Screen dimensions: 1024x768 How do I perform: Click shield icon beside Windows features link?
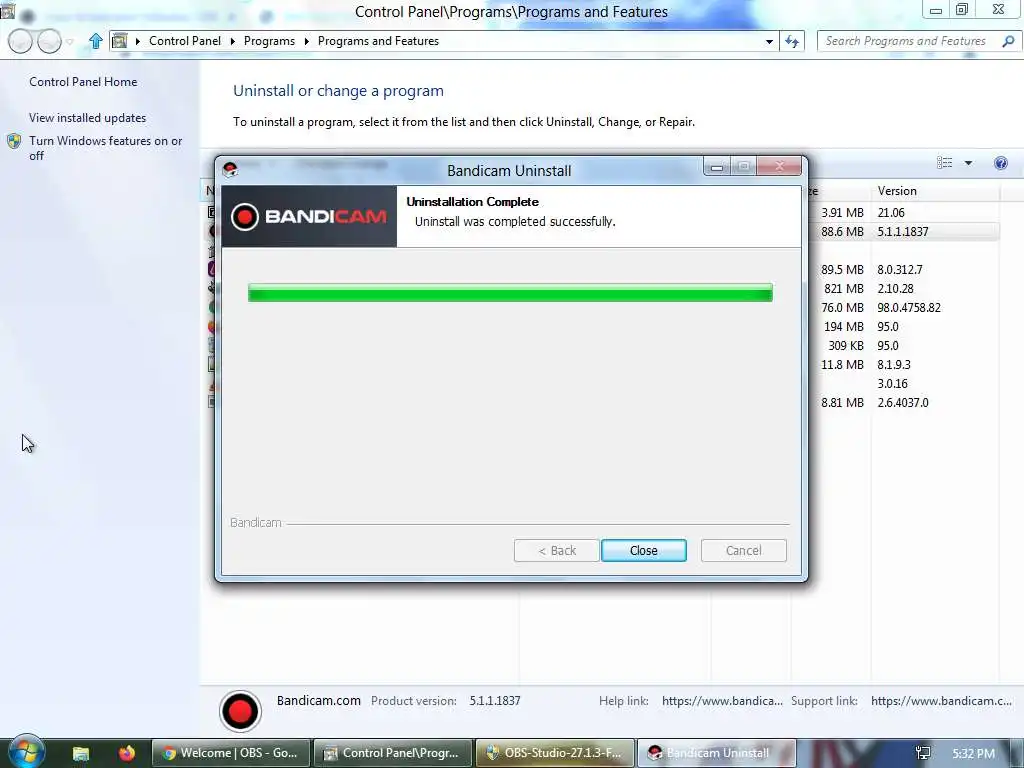click(14, 141)
